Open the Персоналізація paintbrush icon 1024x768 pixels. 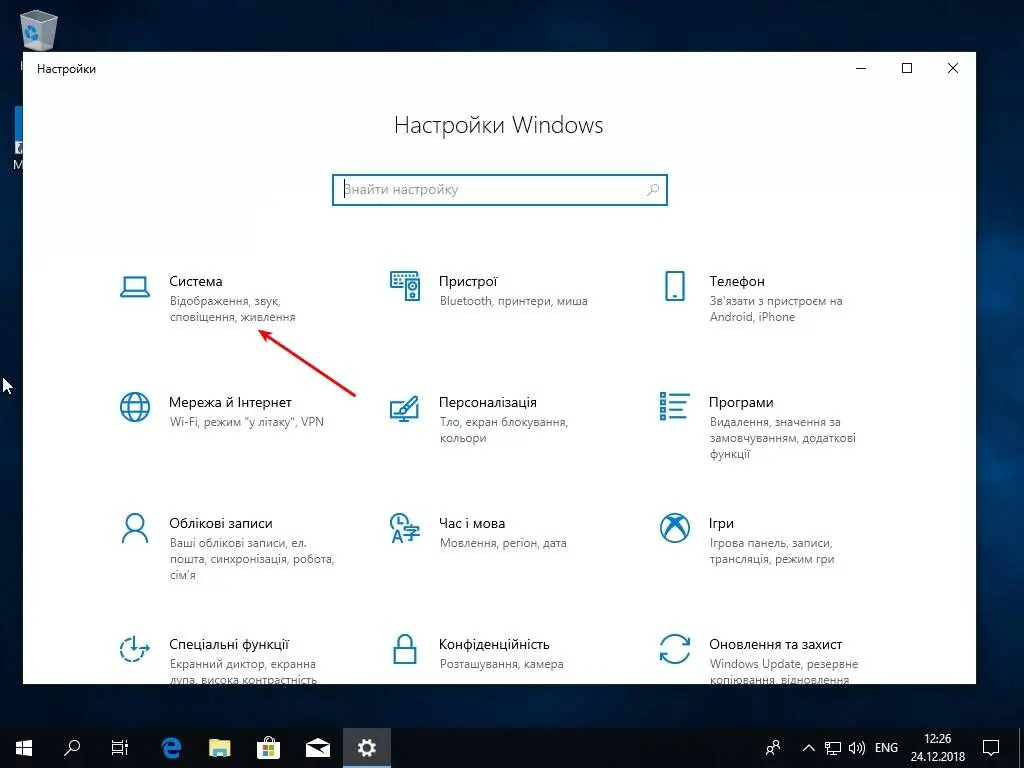click(x=405, y=408)
